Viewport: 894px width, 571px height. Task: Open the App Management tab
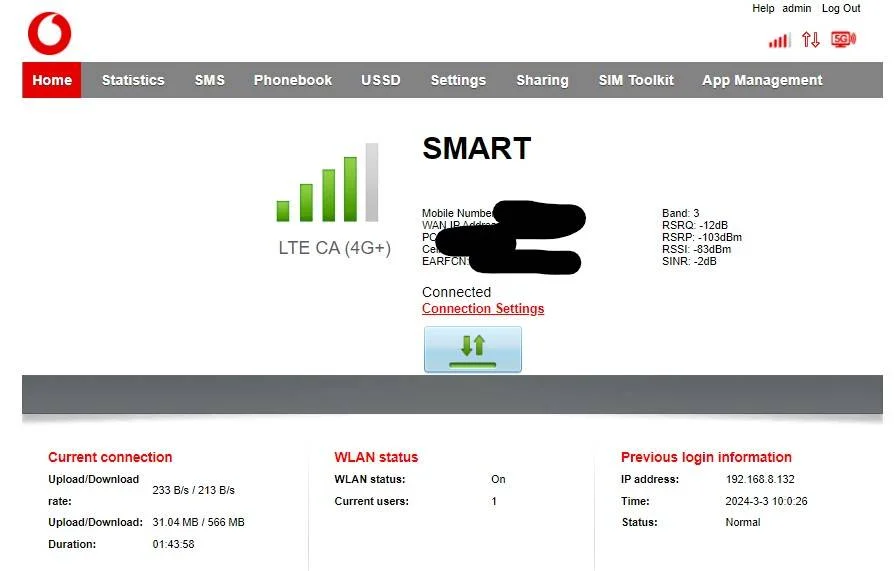coord(762,80)
